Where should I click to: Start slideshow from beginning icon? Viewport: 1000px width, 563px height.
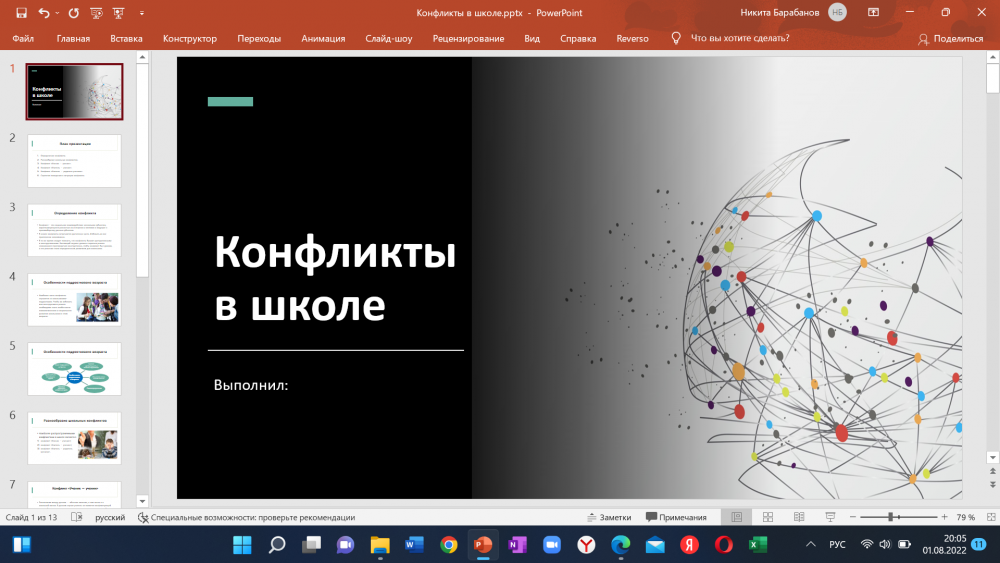96,13
